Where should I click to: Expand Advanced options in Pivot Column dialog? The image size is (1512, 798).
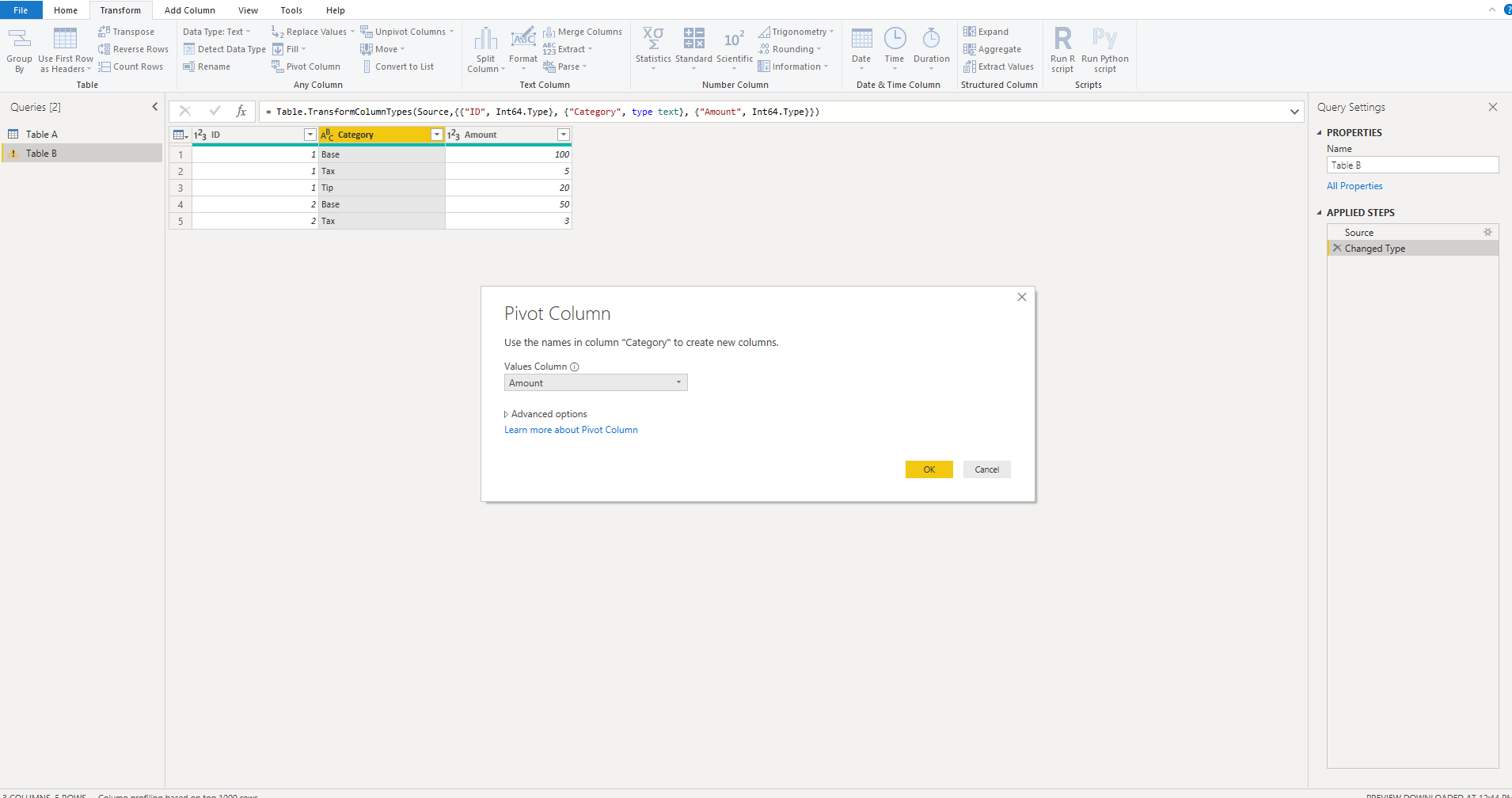(545, 414)
